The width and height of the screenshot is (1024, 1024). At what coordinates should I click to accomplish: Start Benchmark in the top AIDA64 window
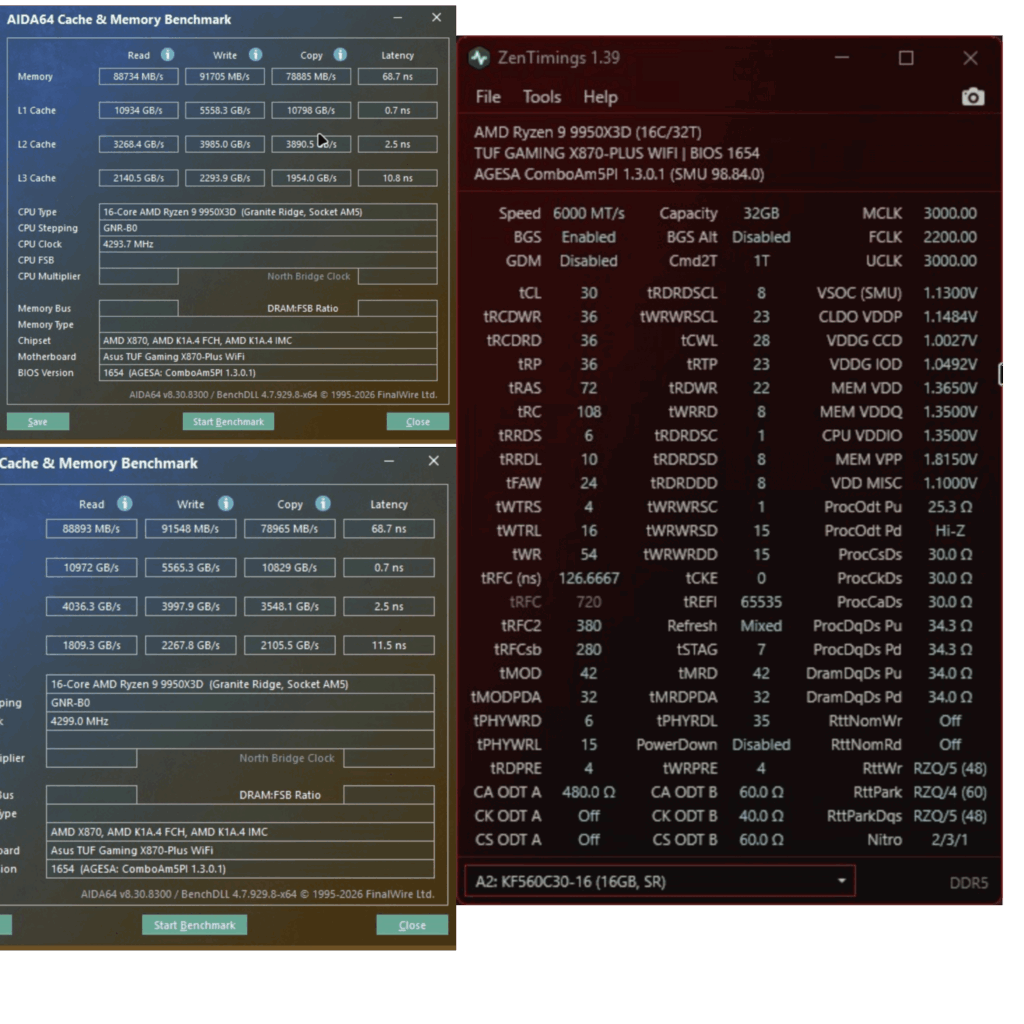[x=228, y=422]
